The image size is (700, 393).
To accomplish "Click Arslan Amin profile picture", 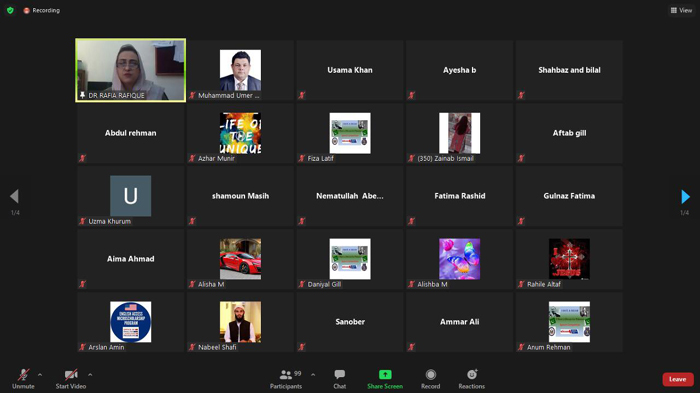I will click(130, 322).
